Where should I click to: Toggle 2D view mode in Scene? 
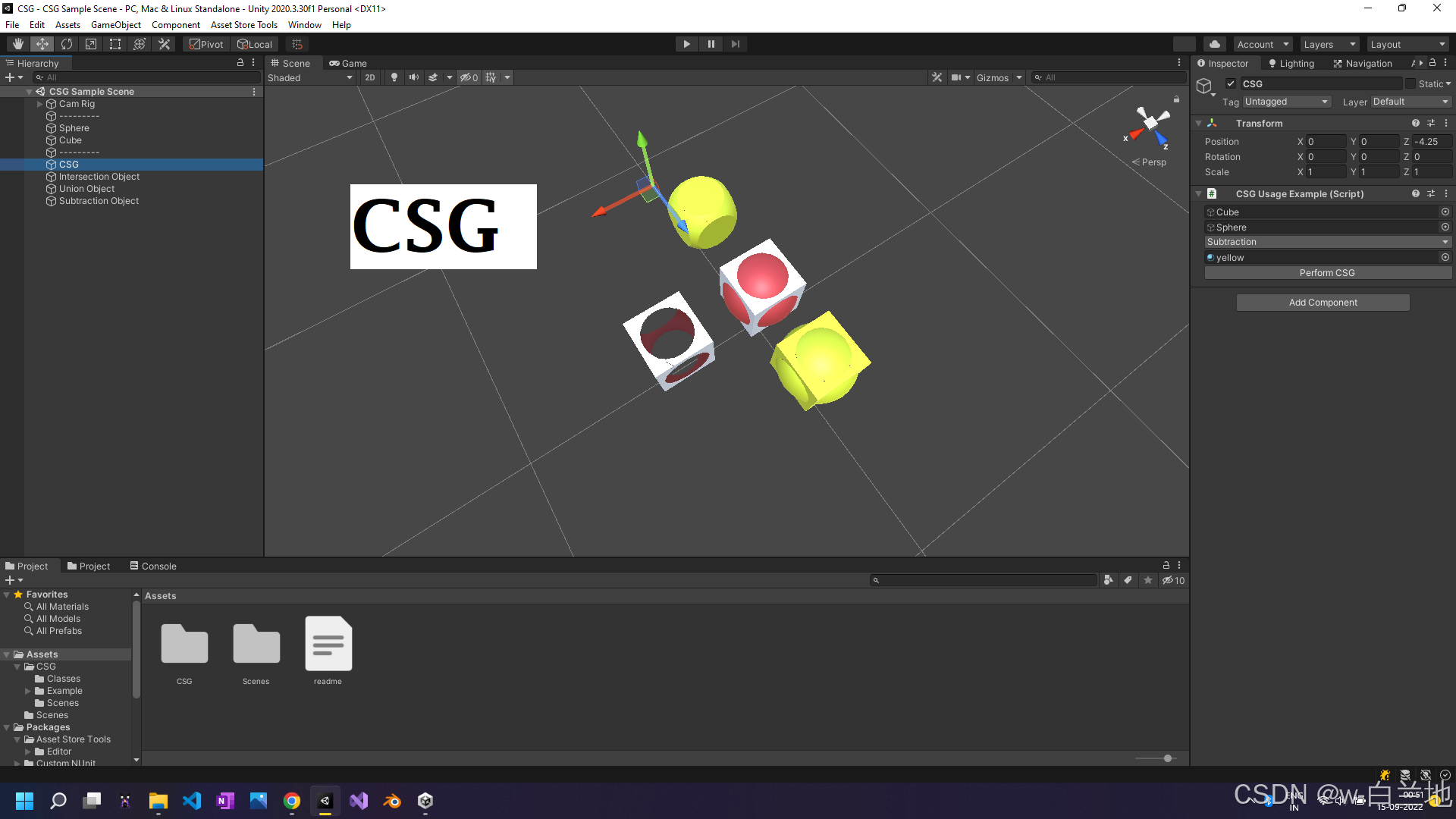(369, 77)
